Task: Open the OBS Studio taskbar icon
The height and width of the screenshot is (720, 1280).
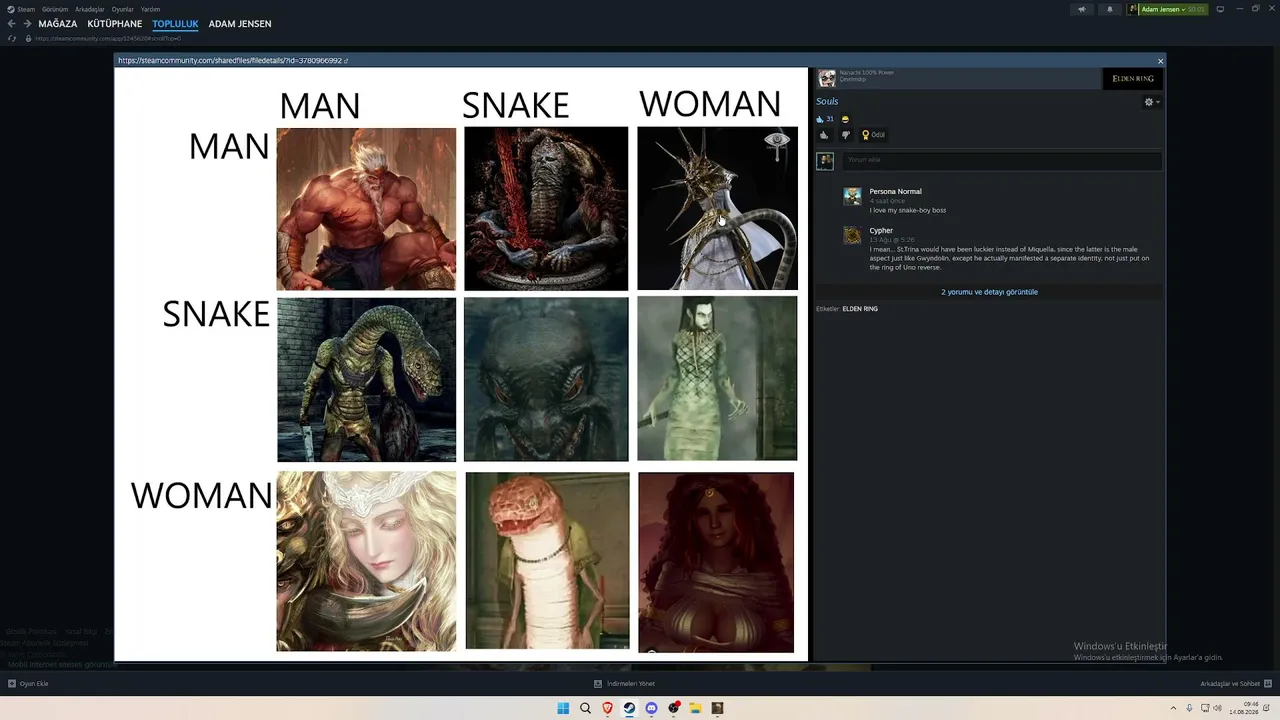Action: 673,708
